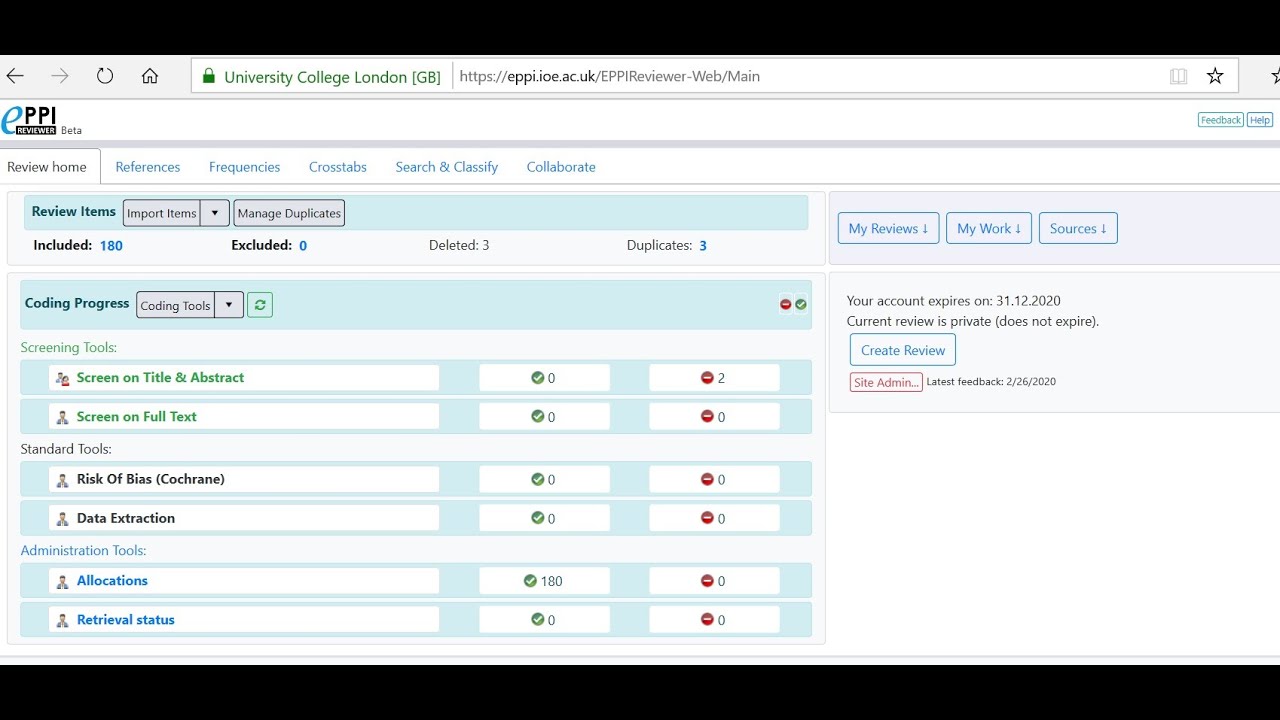Open the Retrieval status tool
Image resolution: width=1280 pixels, height=720 pixels.
tap(126, 619)
